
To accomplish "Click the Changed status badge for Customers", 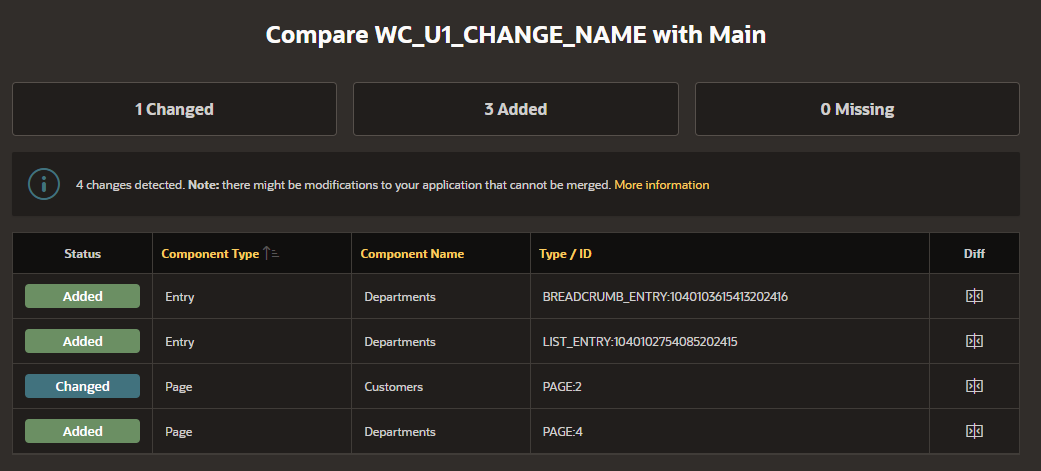I will click(82, 386).
